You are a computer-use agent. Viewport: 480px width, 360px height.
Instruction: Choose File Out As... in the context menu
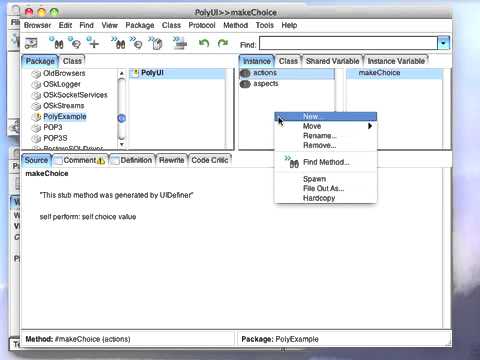pos(326,188)
